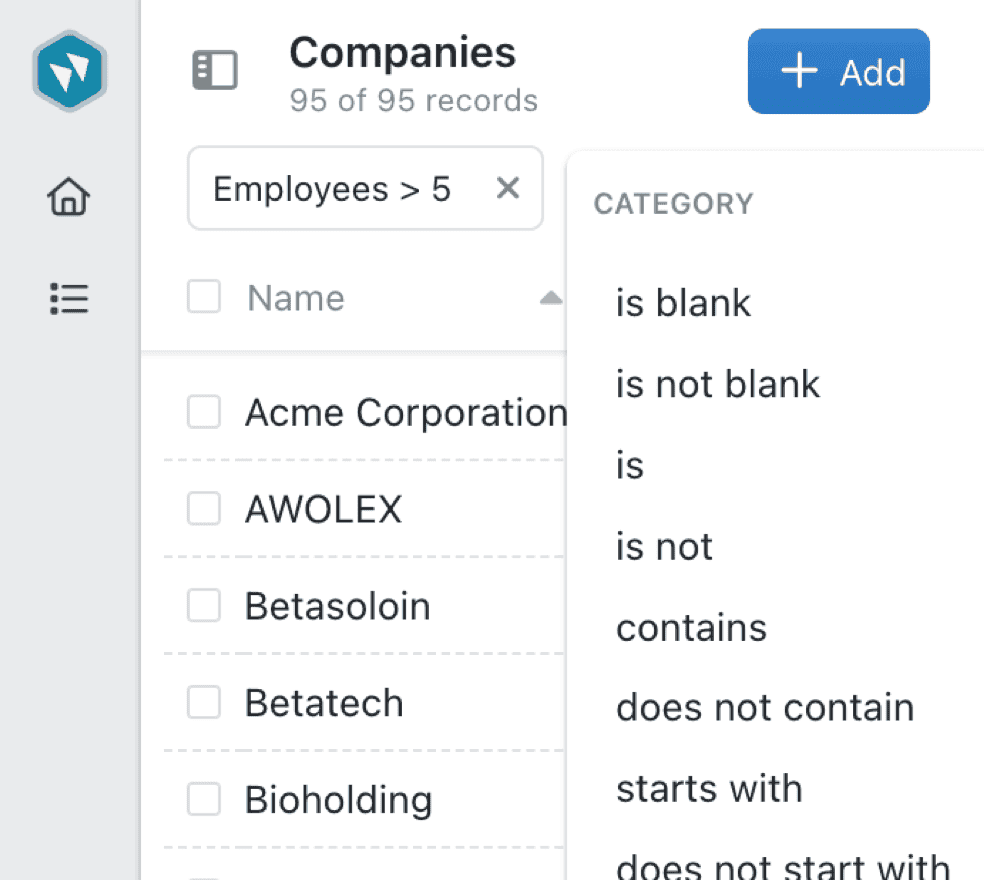Click the sort arrow on the Name column
Viewport: 984px width, 880px height.
click(552, 297)
